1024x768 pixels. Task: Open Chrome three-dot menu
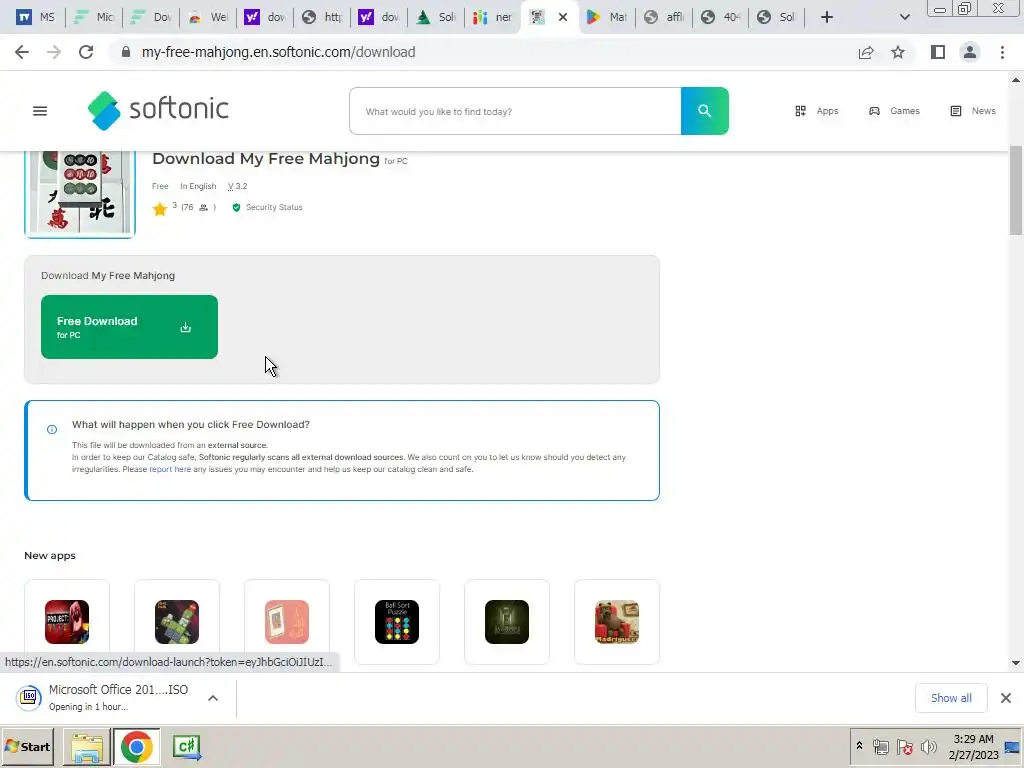point(1002,52)
